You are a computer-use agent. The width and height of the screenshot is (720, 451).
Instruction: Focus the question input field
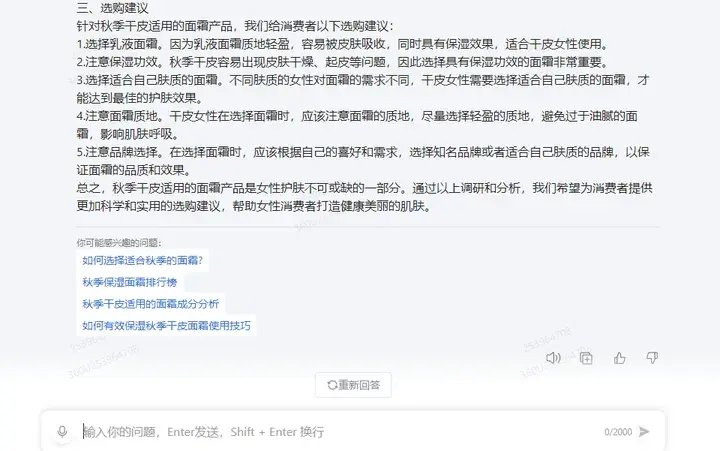tap(340, 432)
